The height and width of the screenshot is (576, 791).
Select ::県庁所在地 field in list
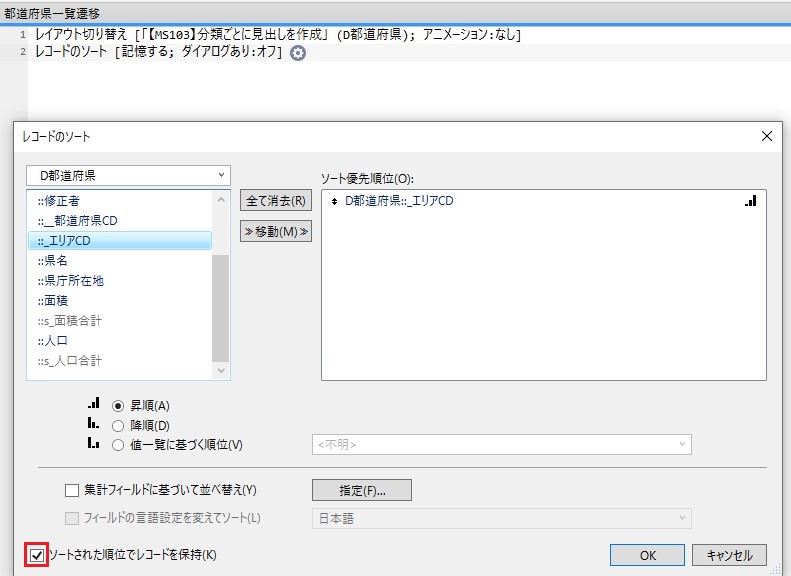(120, 280)
